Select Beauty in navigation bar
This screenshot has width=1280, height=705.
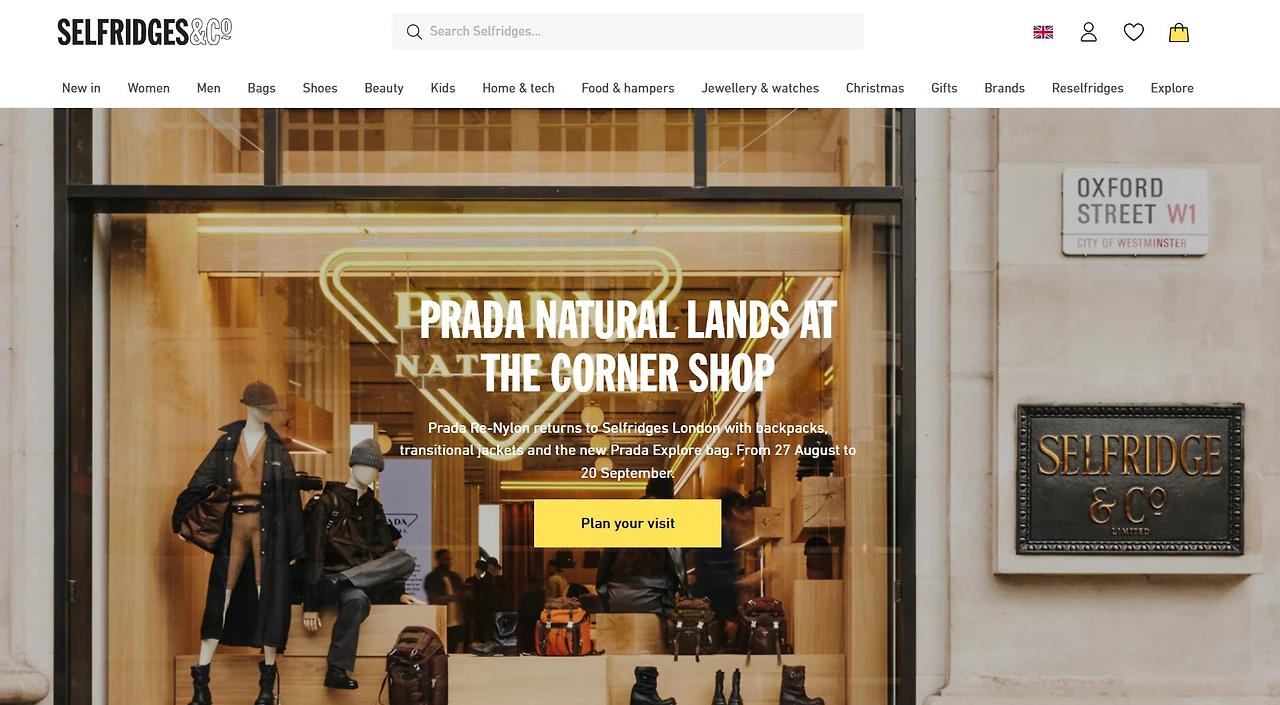click(384, 88)
